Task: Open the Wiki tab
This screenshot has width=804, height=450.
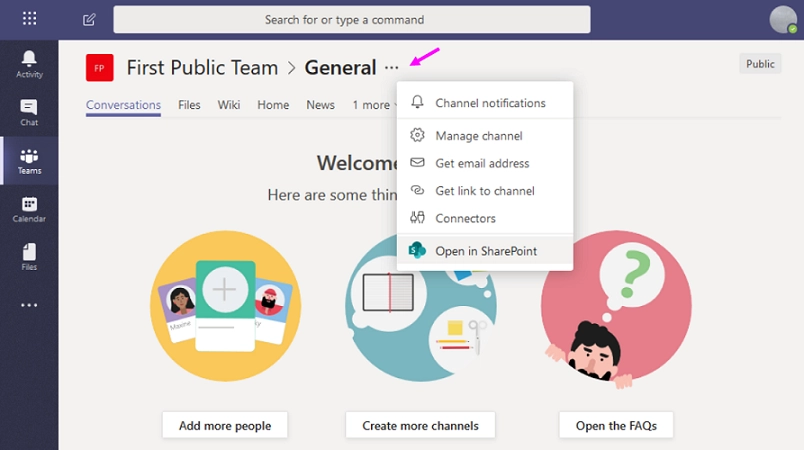Action: (229, 105)
